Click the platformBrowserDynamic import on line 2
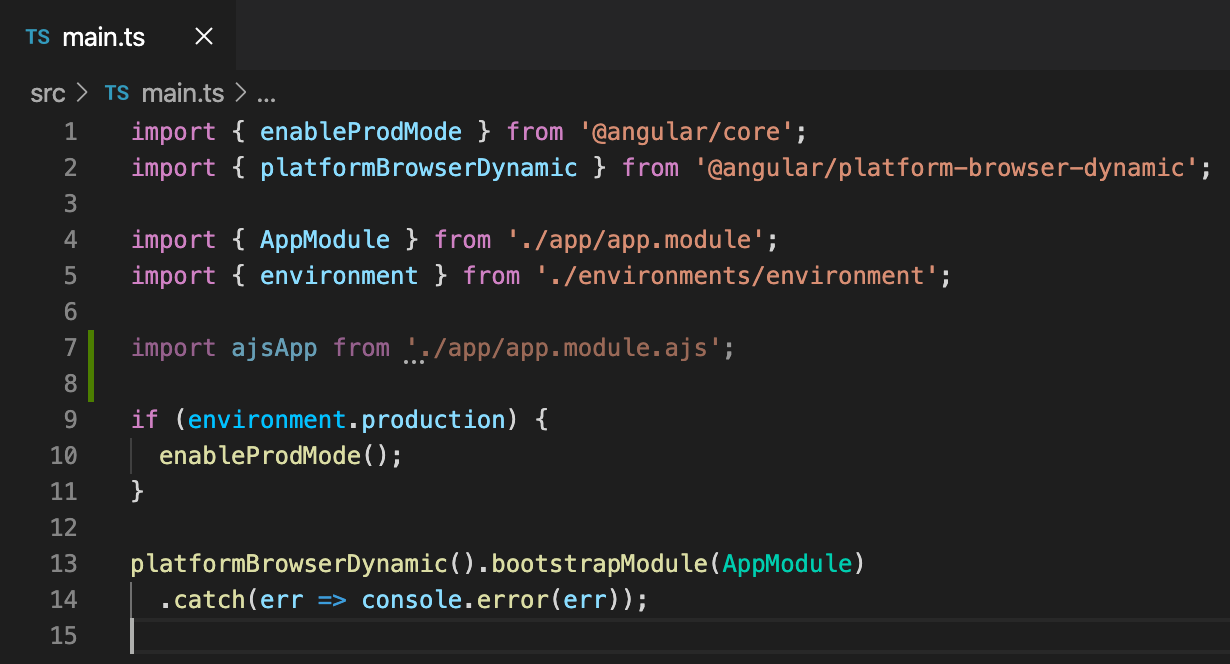 click(x=419, y=168)
